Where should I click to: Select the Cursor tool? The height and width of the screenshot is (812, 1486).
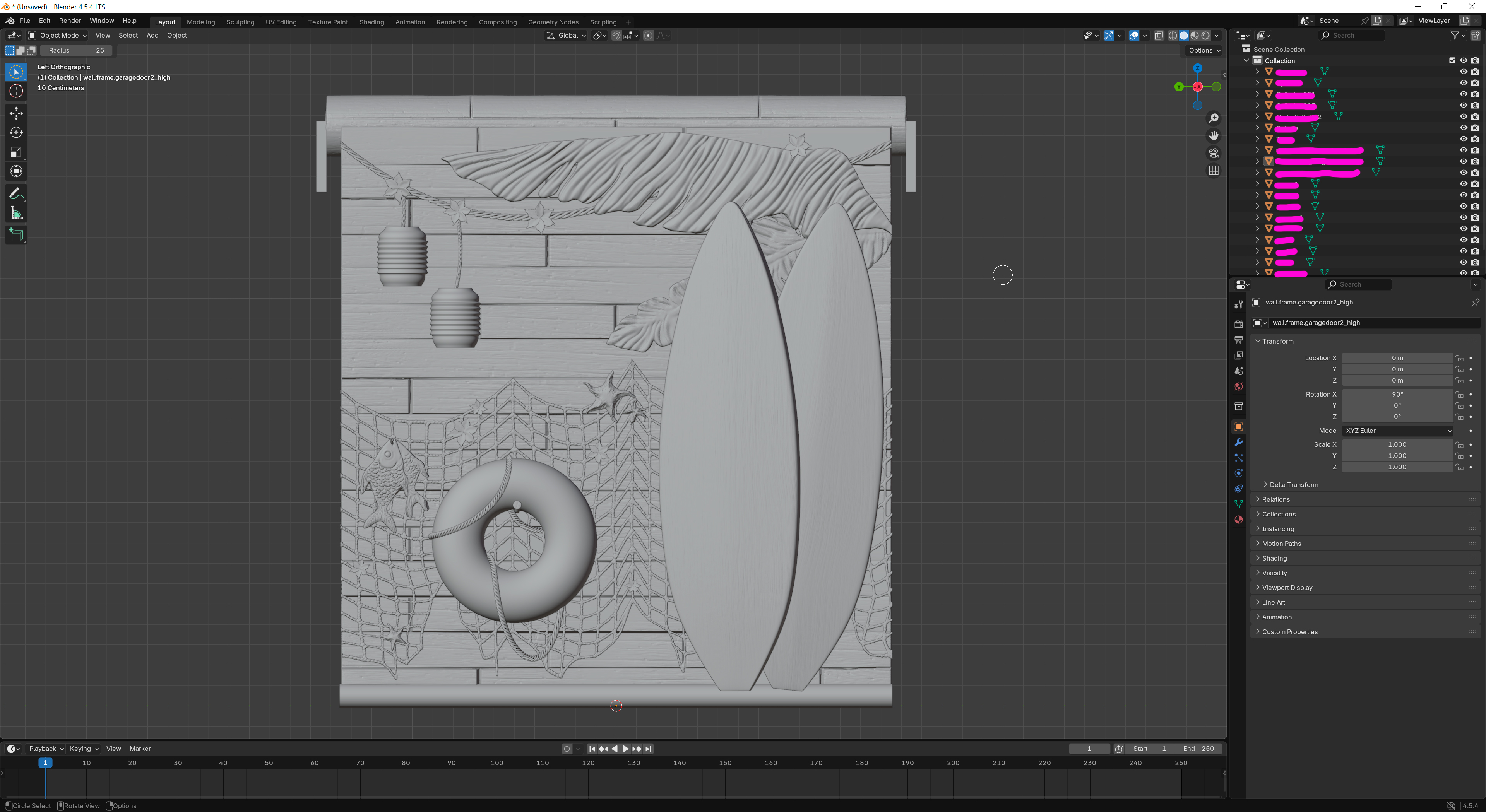(16, 91)
